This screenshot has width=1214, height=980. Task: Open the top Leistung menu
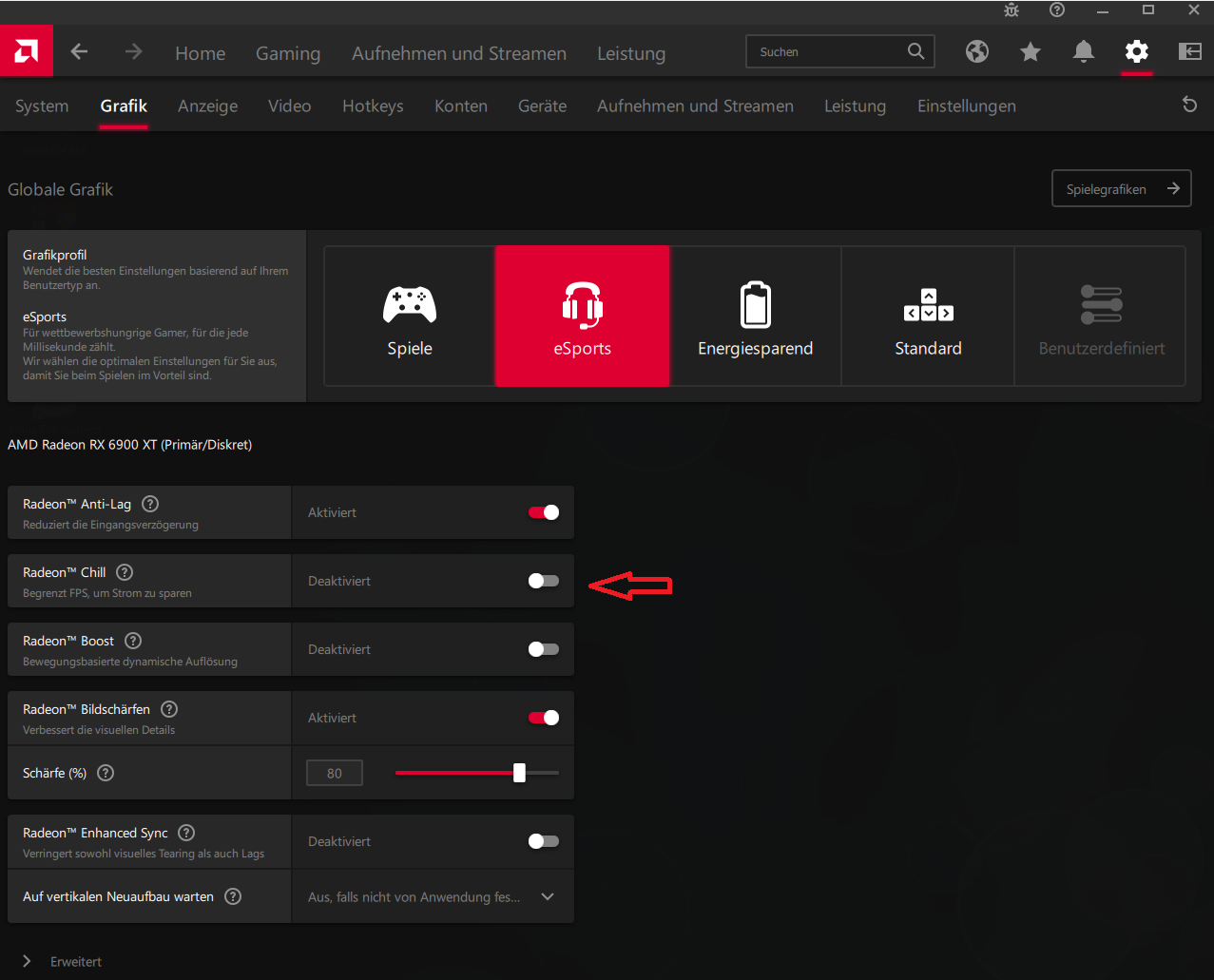(x=631, y=53)
